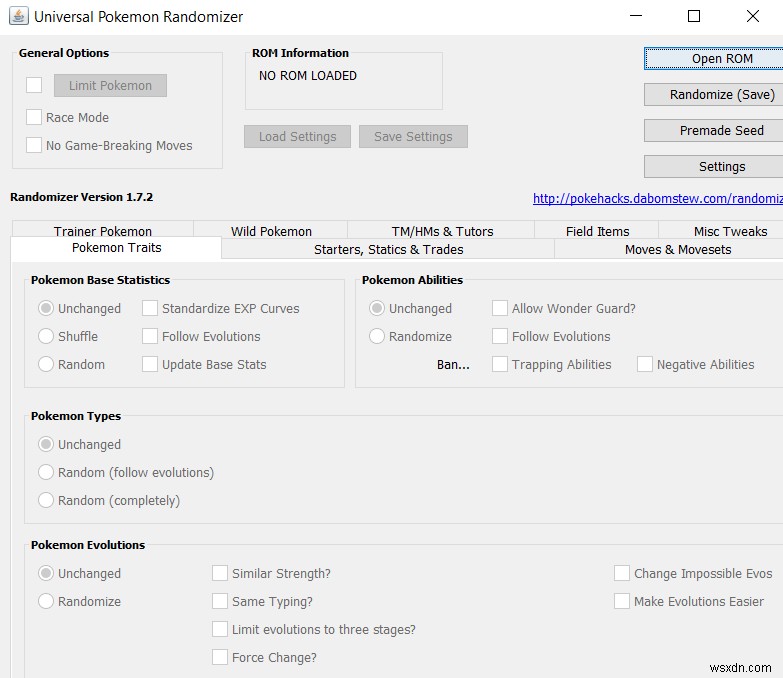This screenshot has height=678, width=783.
Task: Go to the TM/HMs & Tutors tab
Action: (x=442, y=231)
